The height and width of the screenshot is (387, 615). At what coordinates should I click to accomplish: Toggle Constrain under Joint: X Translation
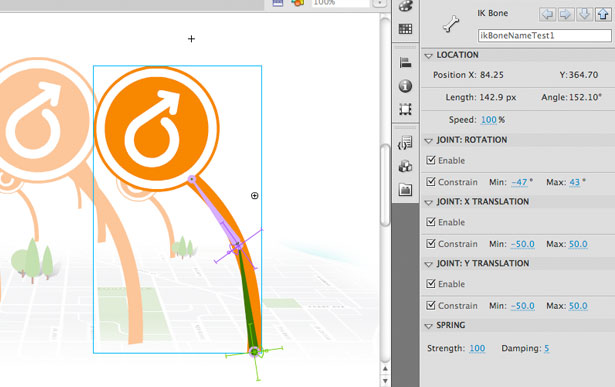(431, 243)
